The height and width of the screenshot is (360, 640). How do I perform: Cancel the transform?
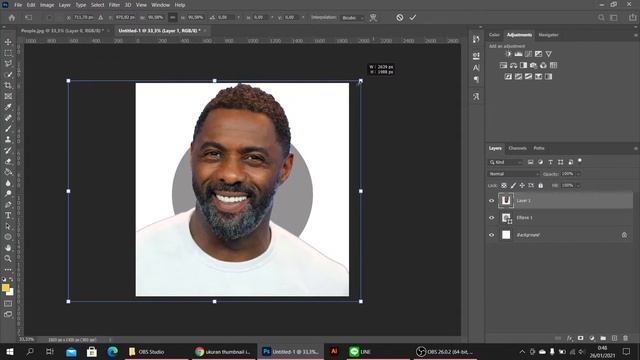(x=400, y=18)
